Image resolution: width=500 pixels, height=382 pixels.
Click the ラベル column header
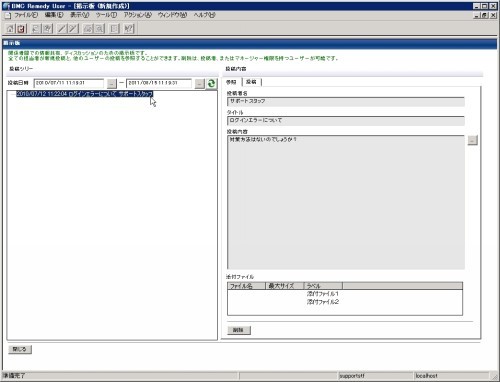click(x=323, y=286)
